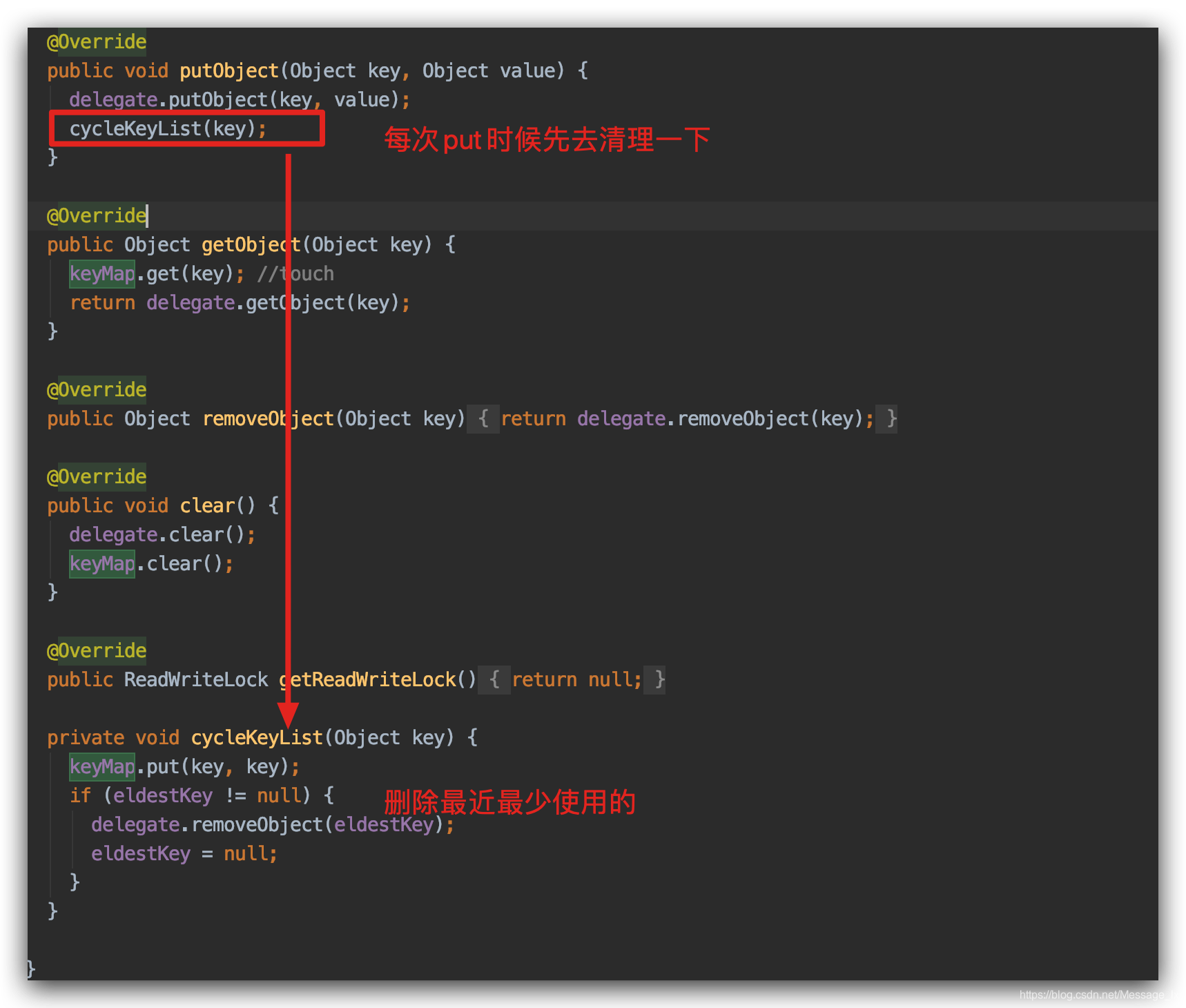This screenshot has height=1008, width=1186.
Task: Click 'return null;' in getReadWriteLock
Action: (577, 680)
